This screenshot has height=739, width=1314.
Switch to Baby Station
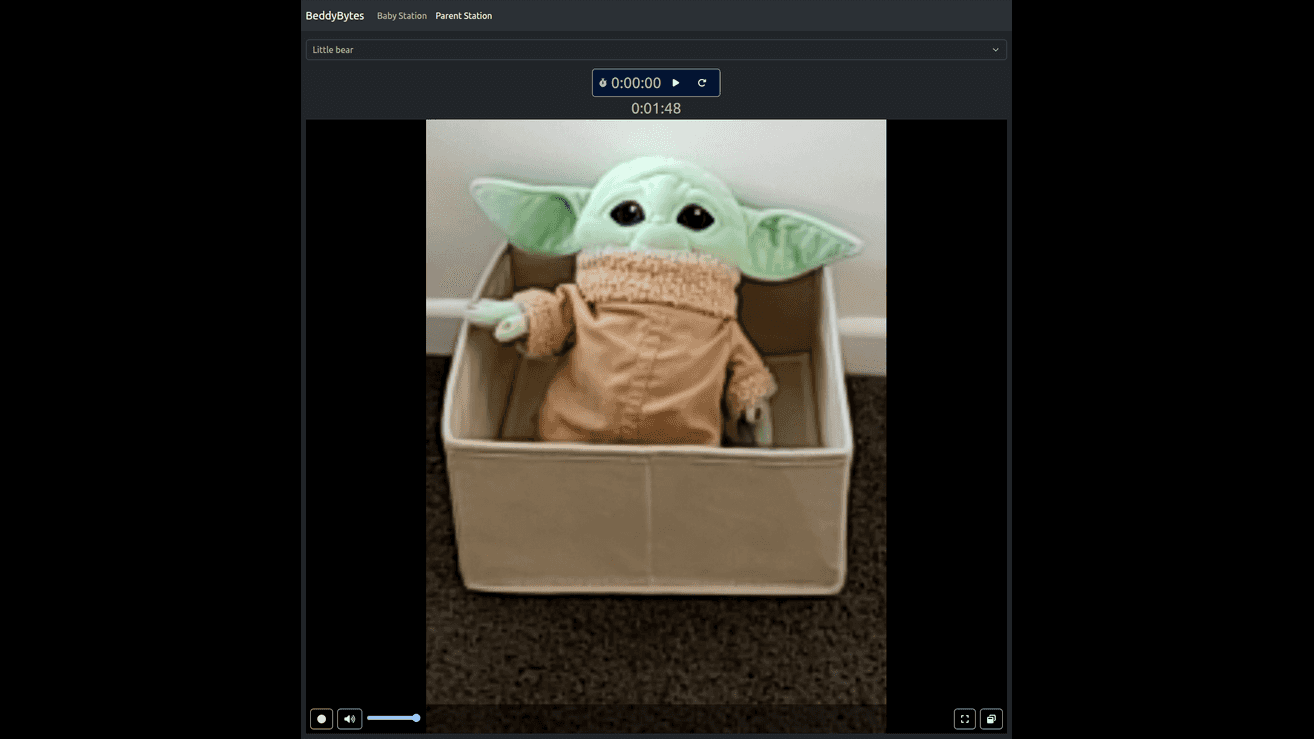click(x=401, y=15)
